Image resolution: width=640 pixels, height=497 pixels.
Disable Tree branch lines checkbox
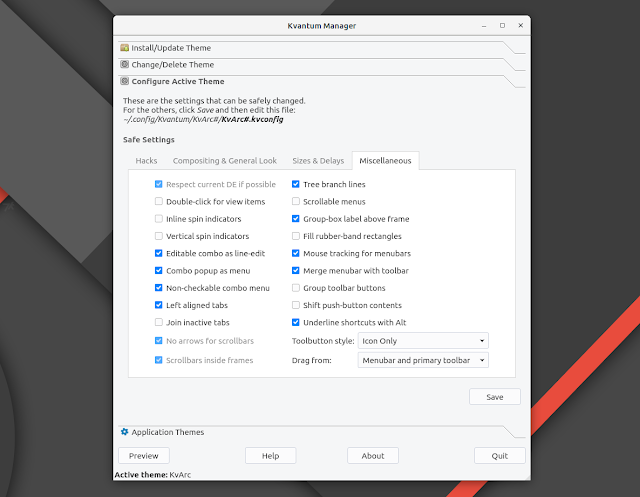pyautogui.click(x=295, y=185)
